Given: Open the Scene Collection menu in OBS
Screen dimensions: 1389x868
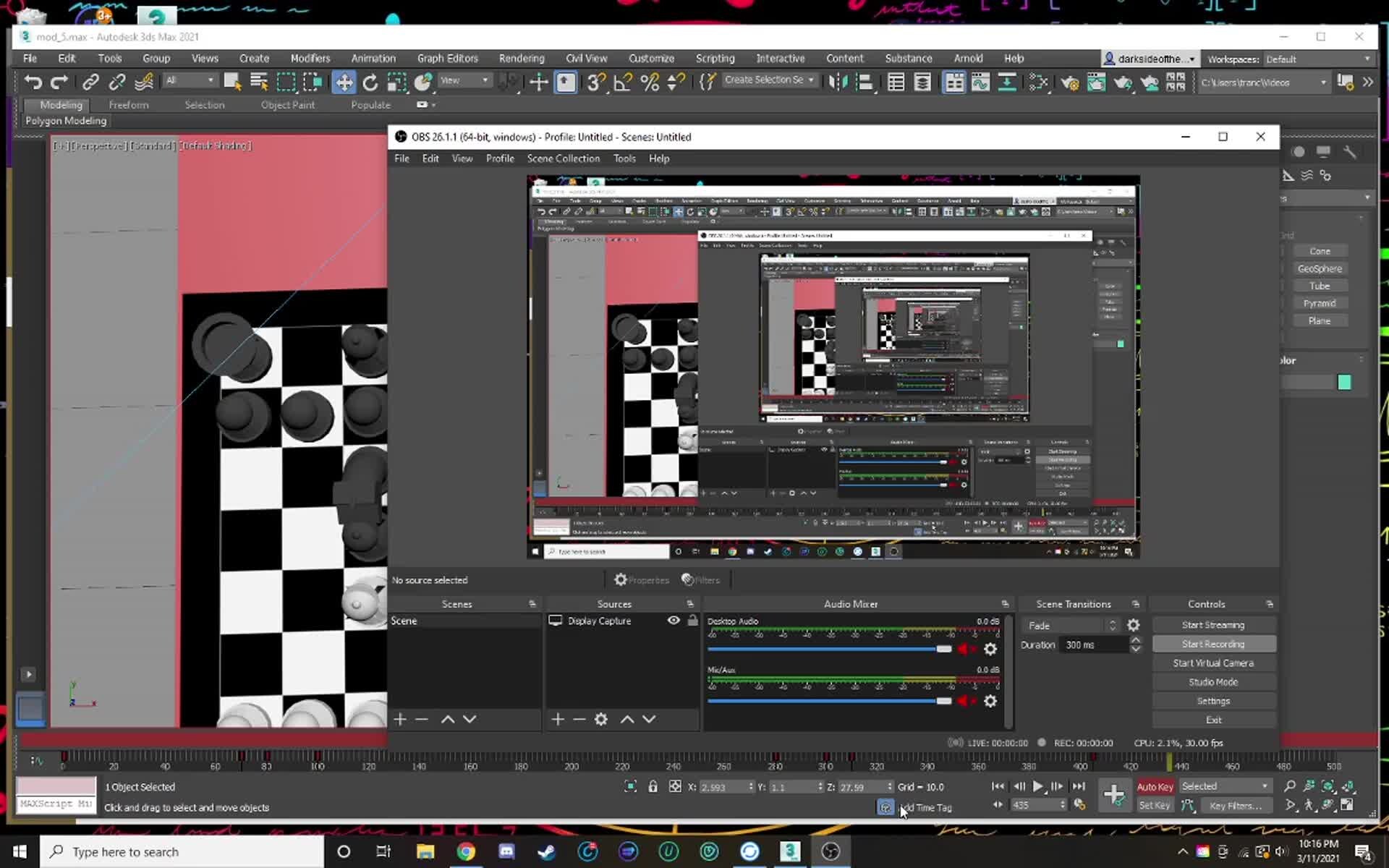Looking at the screenshot, I should [x=563, y=158].
